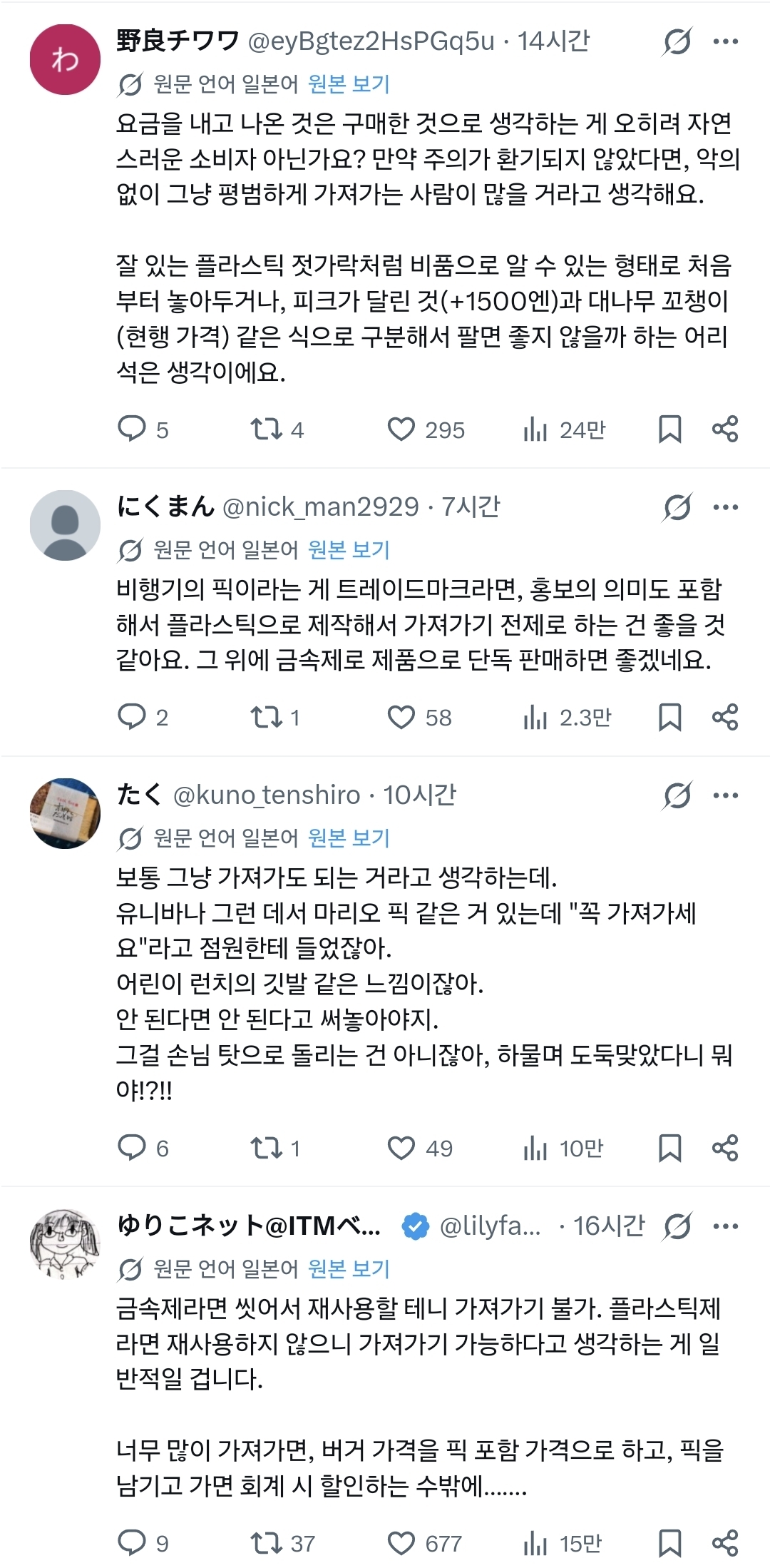Viewport: 770px width, 1568px height.
Task: Open more options menu on にくまん's post
Action: pos(726,508)
